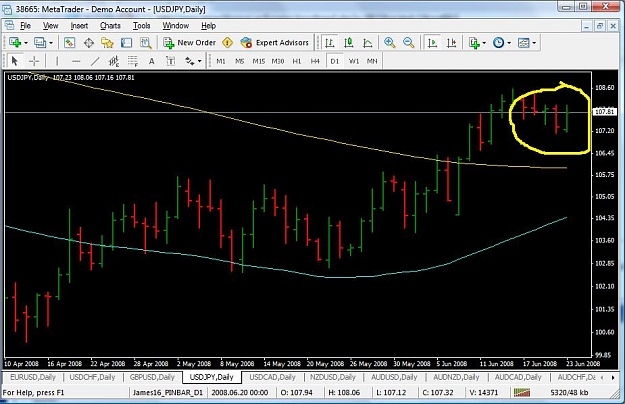
Task: Open the new chart icon
Action: coord(15,43)
